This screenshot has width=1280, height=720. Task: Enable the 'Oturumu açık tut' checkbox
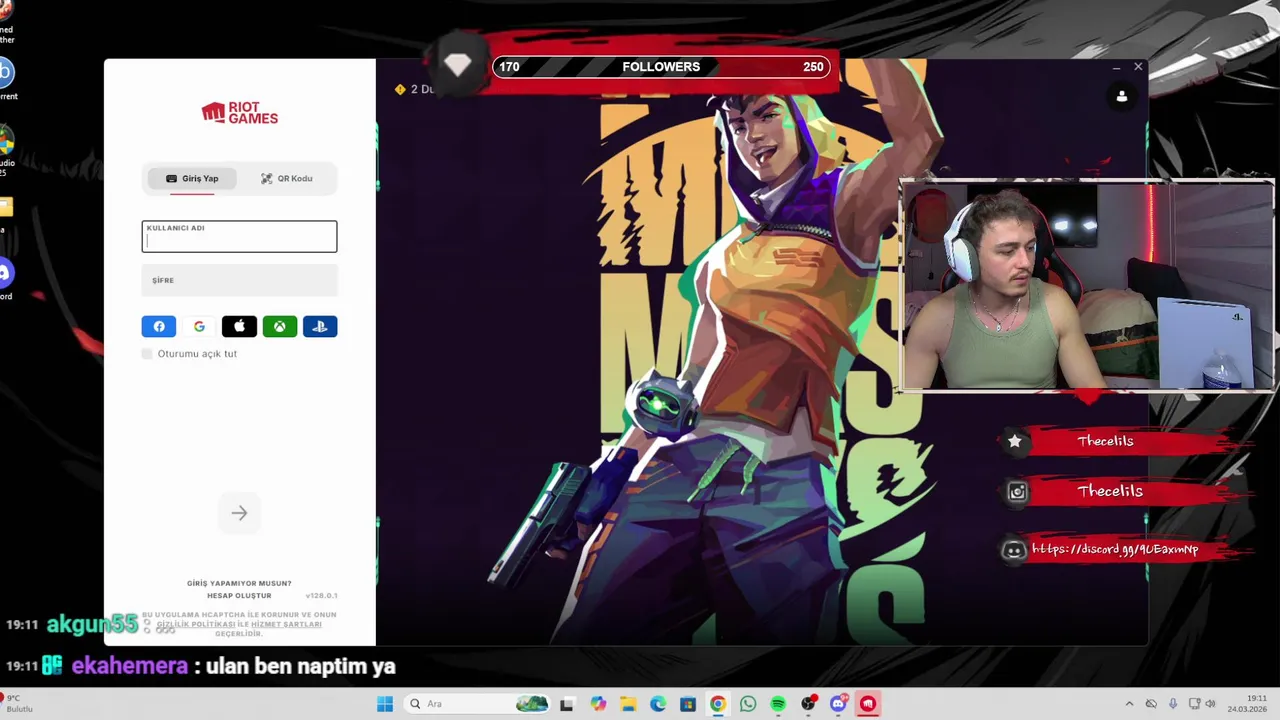click(x=147, y=354)
